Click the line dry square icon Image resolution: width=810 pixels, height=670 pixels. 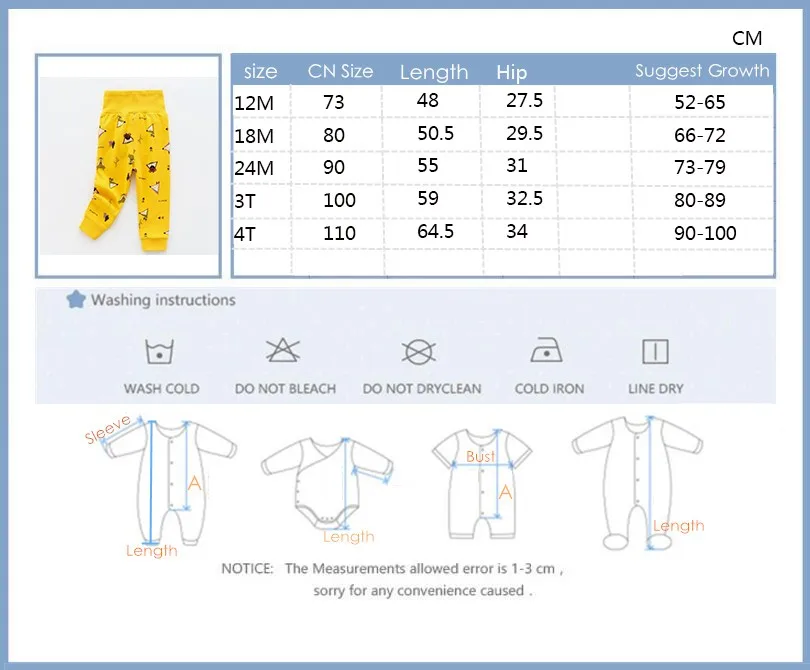(656, 352)
